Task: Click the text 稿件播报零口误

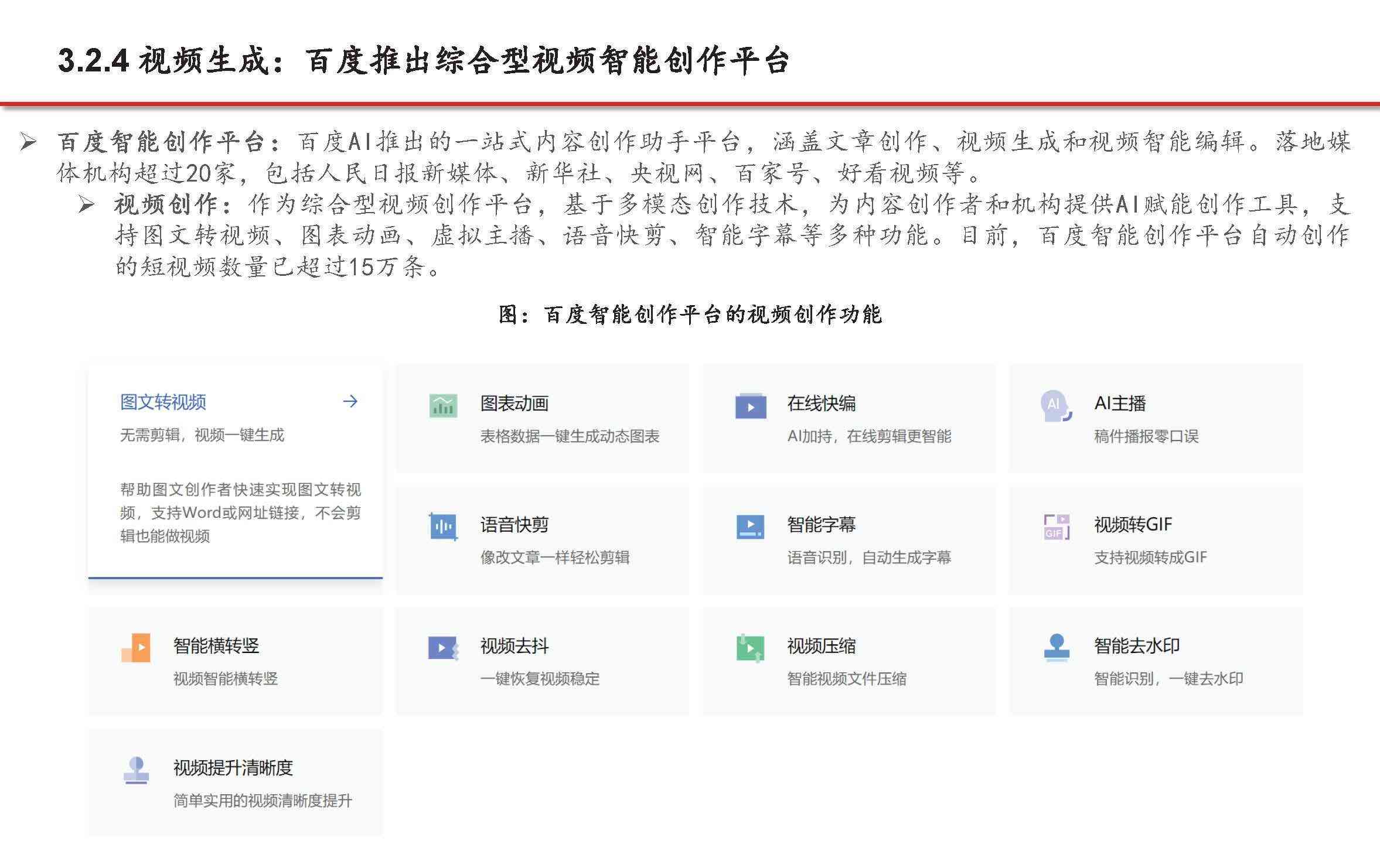Action: click(1146, 436)
